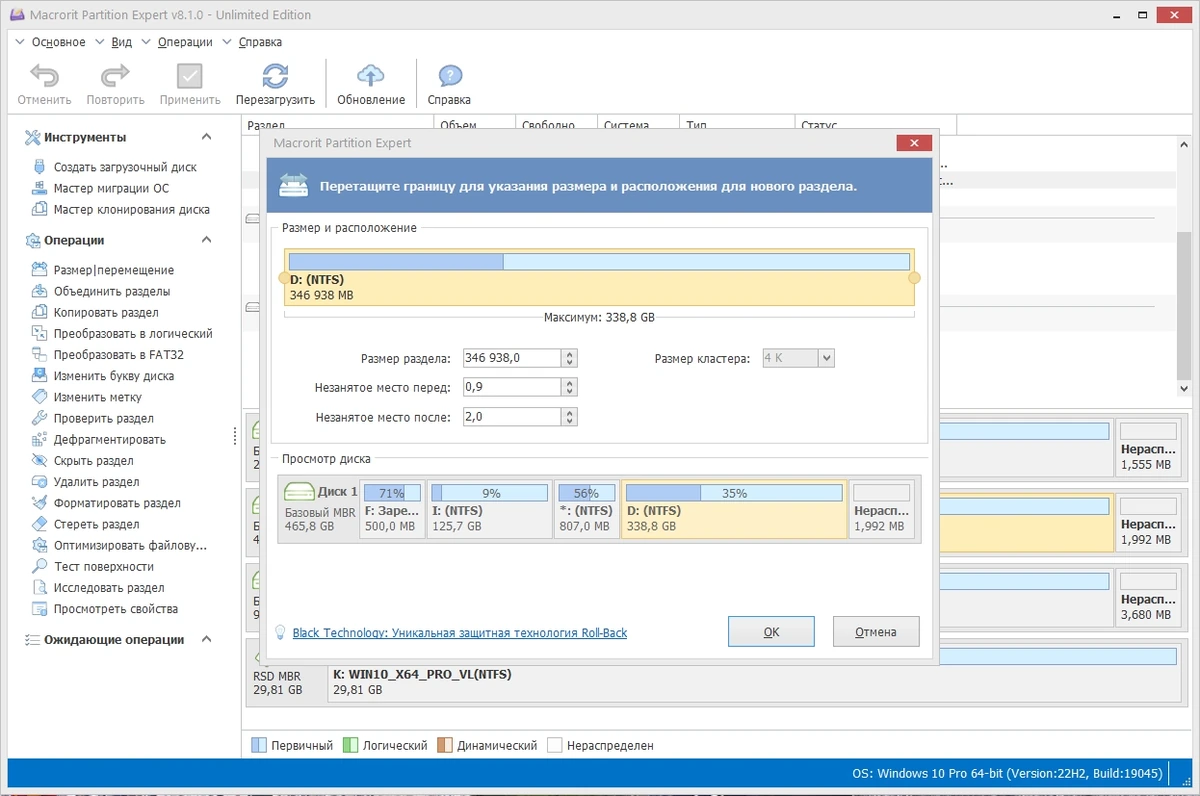Select I: (NTFS) 125,7 GB partition in preview
Image resolution: width=1200 pixels, height=796 pixels.
click(x=489, y=509)
